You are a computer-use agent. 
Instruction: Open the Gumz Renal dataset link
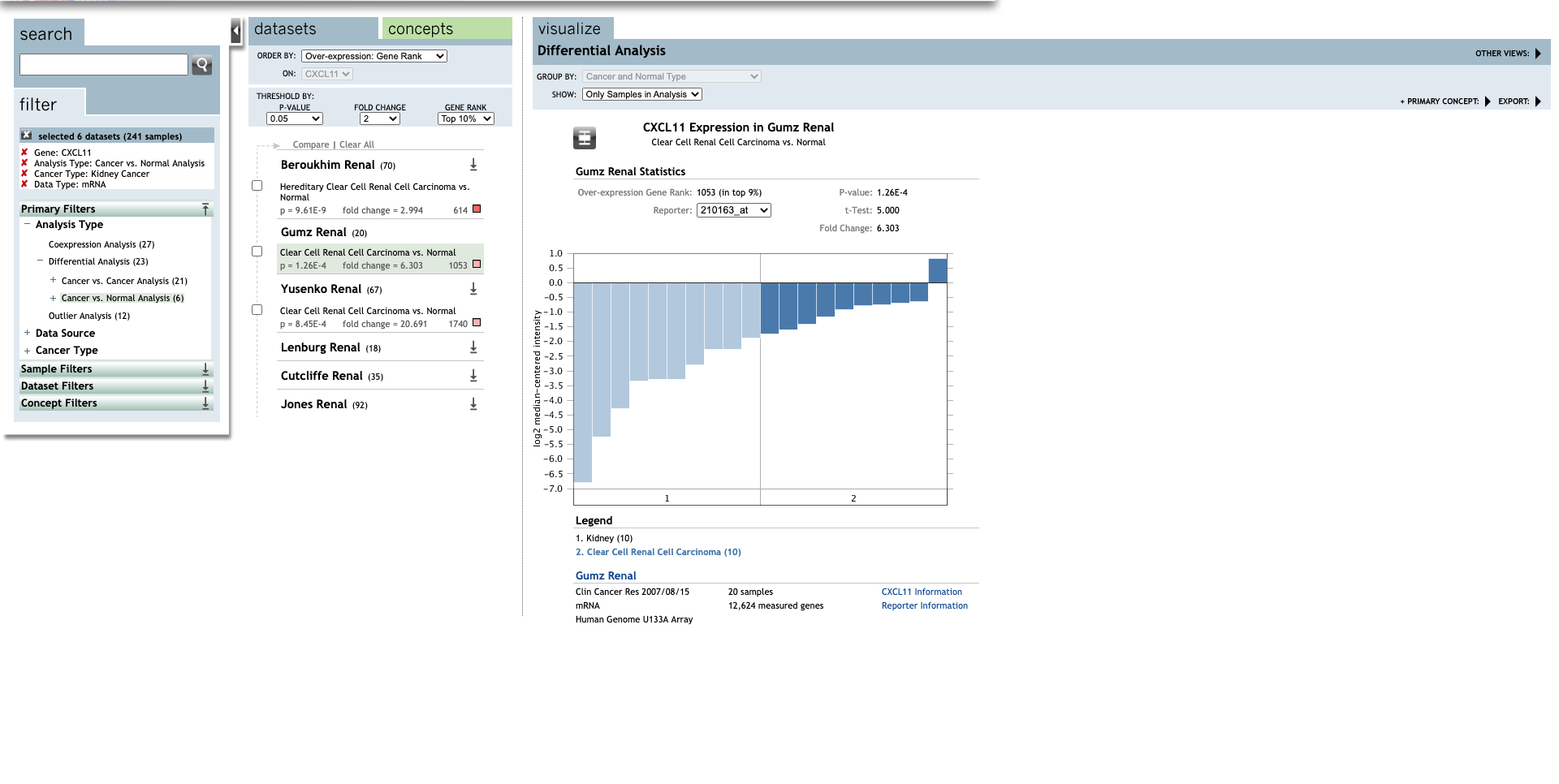click(606, 575)
